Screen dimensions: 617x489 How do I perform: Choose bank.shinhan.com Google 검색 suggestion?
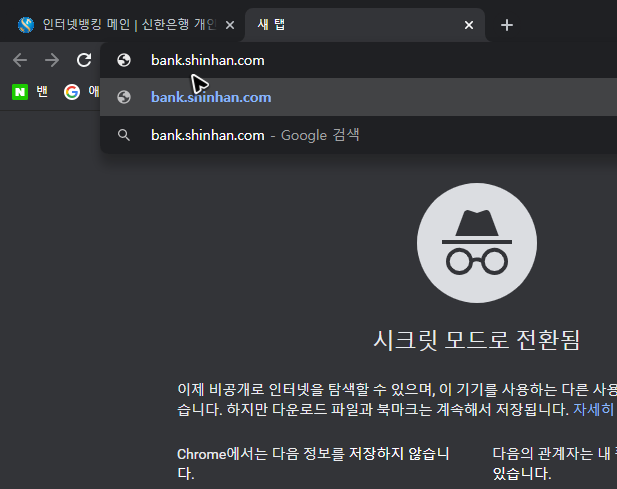358,135
